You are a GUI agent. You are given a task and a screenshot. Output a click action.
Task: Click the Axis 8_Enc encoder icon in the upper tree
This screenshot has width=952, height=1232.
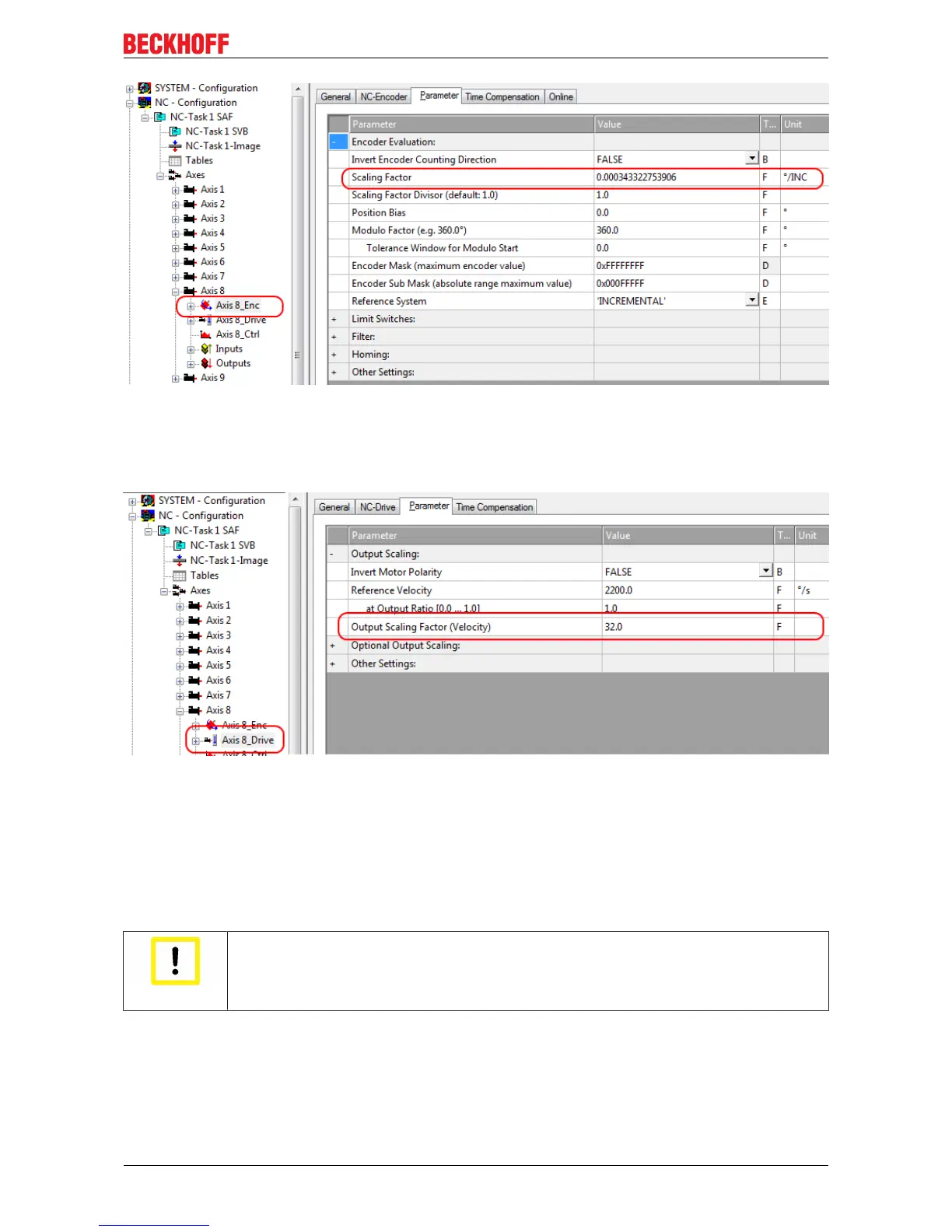[206, 306]
